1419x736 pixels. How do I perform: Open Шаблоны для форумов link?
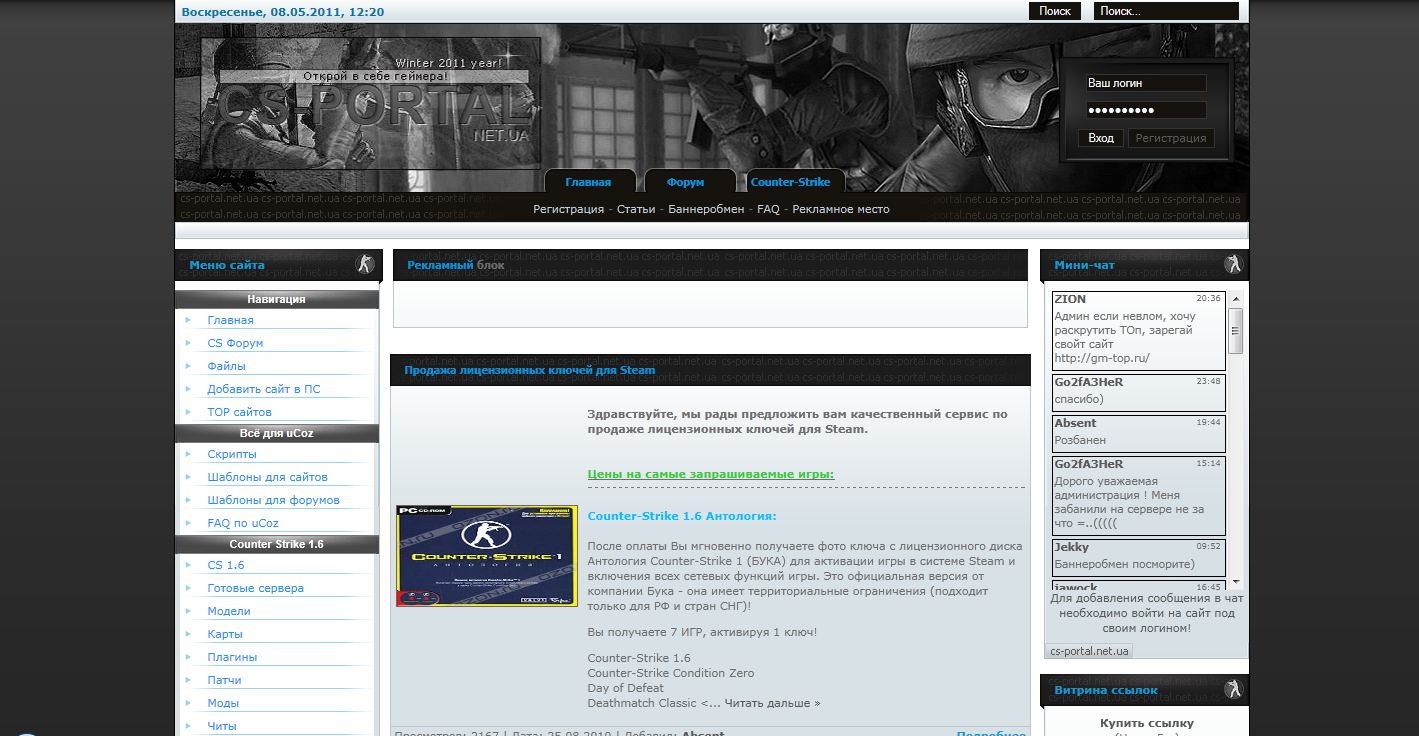coord(273,500)
